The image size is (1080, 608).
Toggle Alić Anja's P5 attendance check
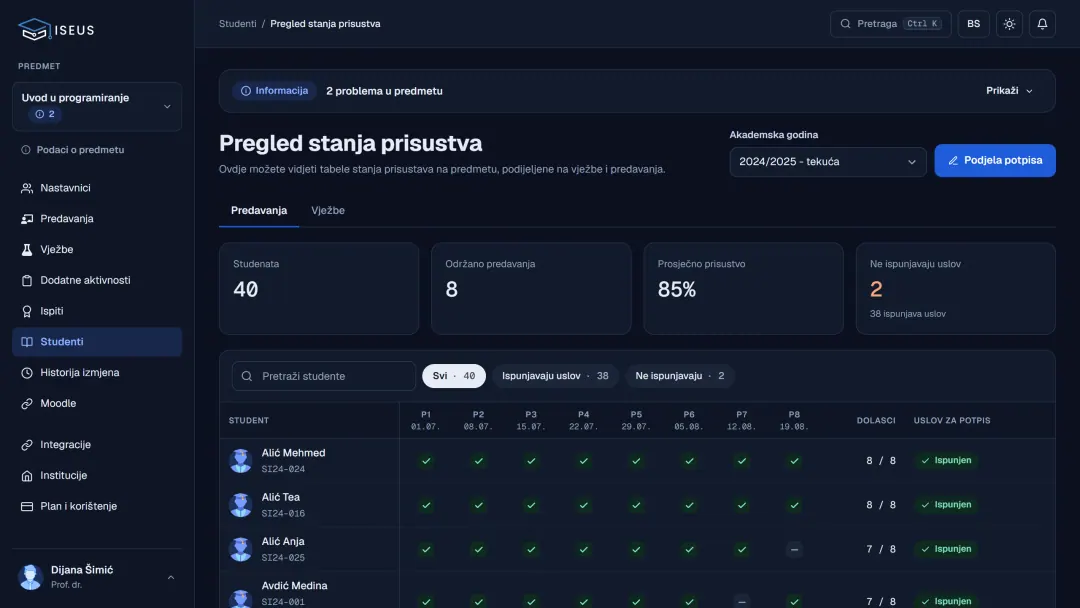[636, 549]
